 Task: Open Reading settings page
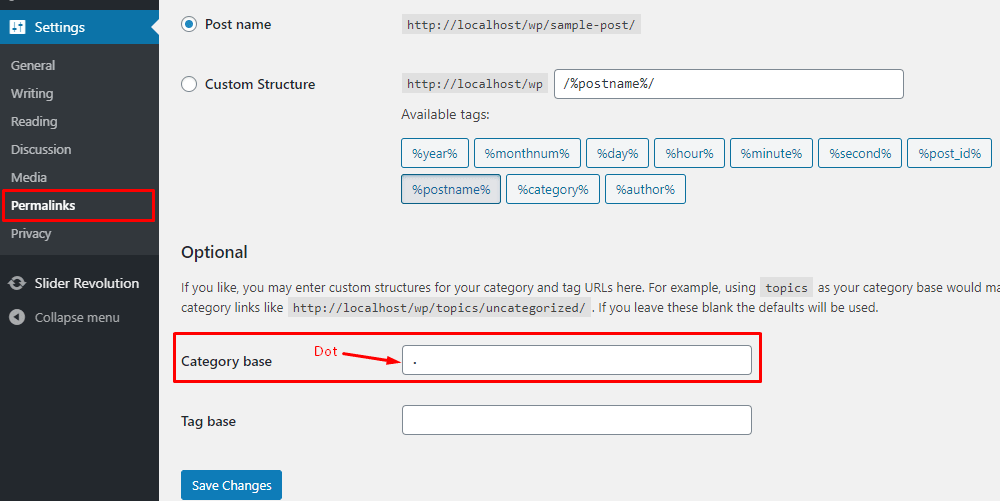34,122
